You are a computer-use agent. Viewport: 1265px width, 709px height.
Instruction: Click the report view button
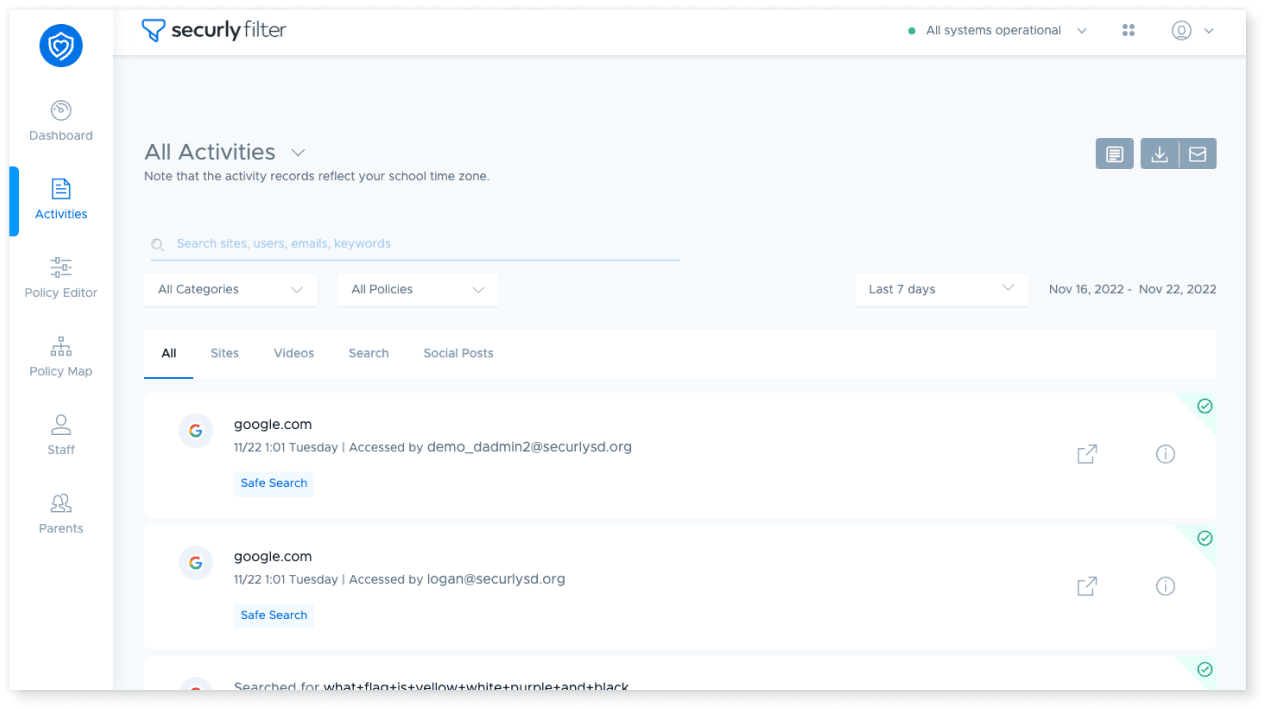tap(1114, 154)
